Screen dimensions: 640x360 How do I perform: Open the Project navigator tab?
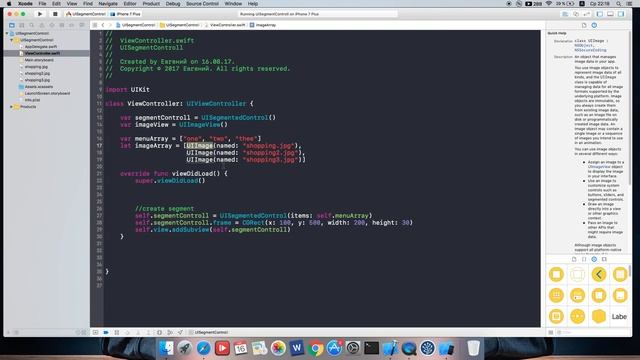[12, 25]
